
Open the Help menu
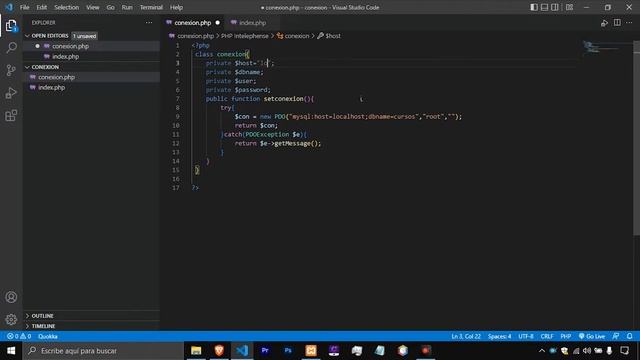click(x=176, y=7)
